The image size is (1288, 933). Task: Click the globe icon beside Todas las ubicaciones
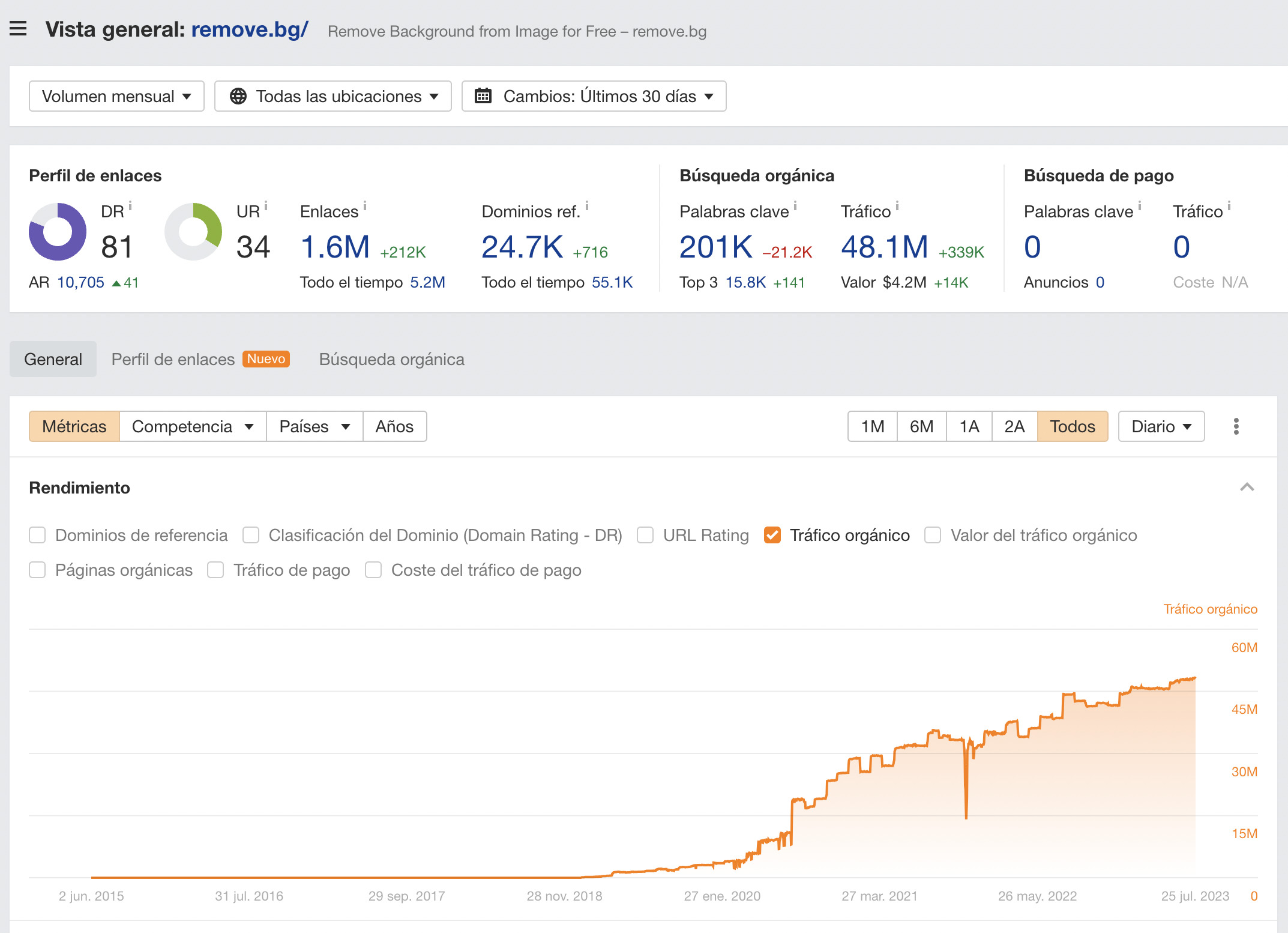click(238, 96)
